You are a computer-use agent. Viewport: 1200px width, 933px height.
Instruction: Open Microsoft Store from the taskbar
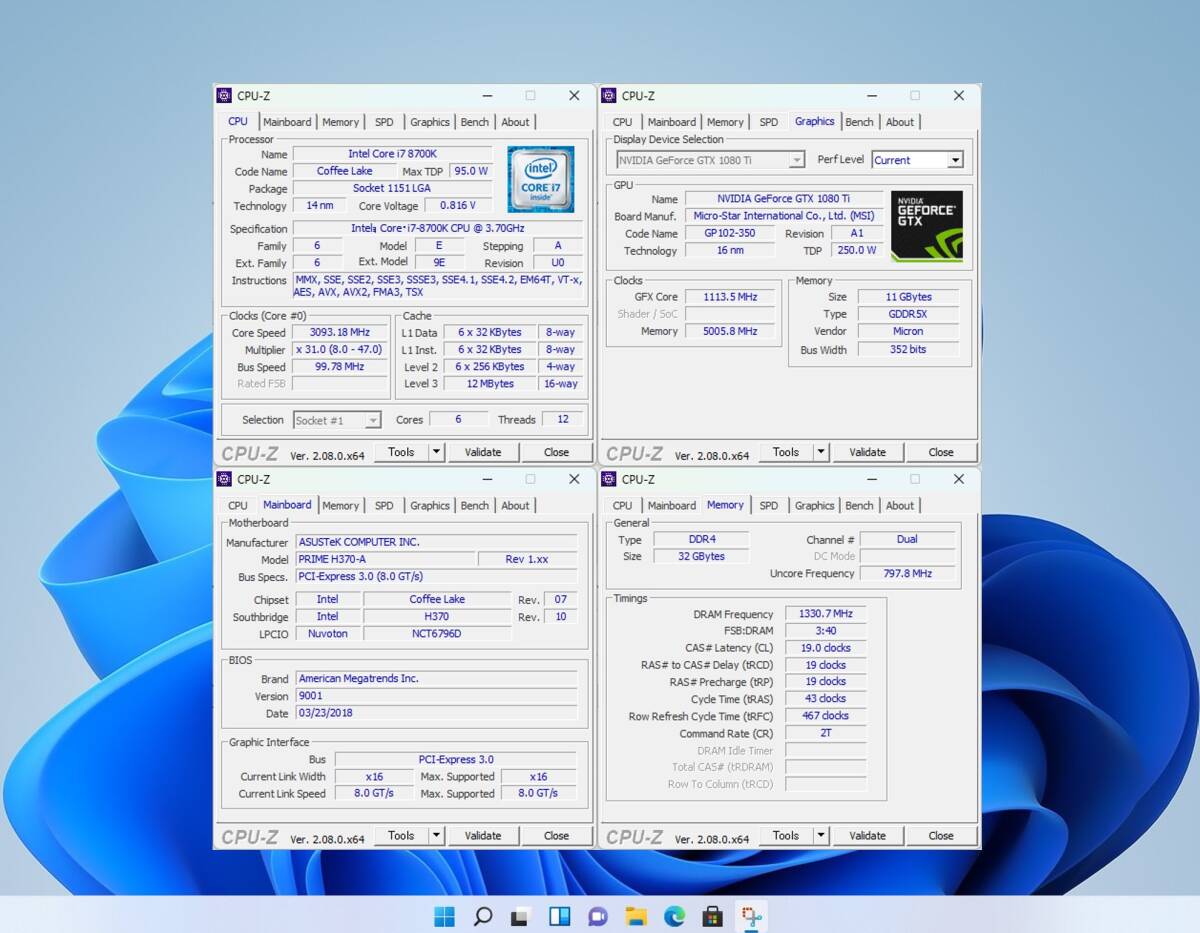coord(712,916)
